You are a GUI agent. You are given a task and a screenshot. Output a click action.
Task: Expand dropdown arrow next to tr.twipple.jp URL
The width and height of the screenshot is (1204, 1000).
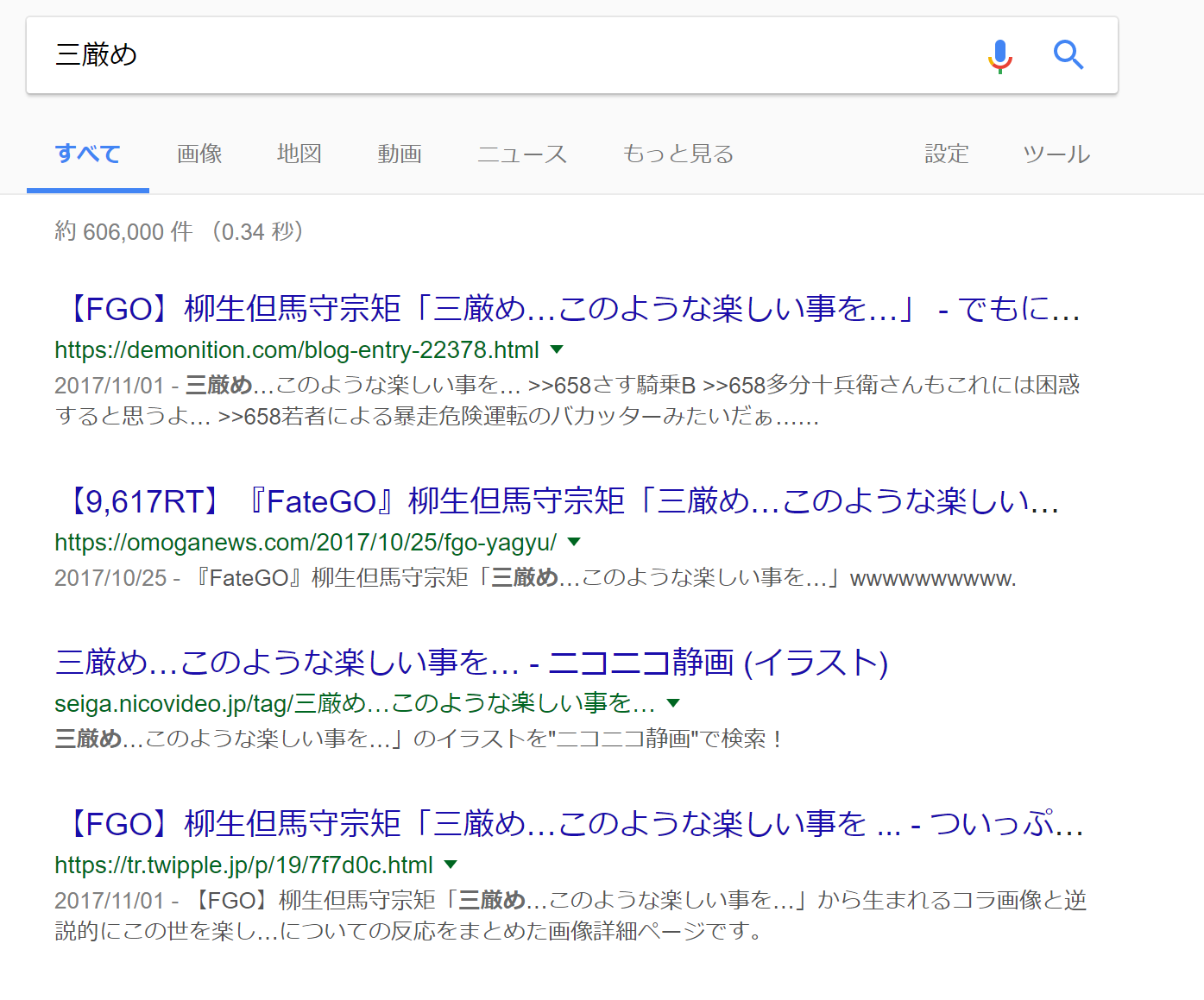(450, 865)
